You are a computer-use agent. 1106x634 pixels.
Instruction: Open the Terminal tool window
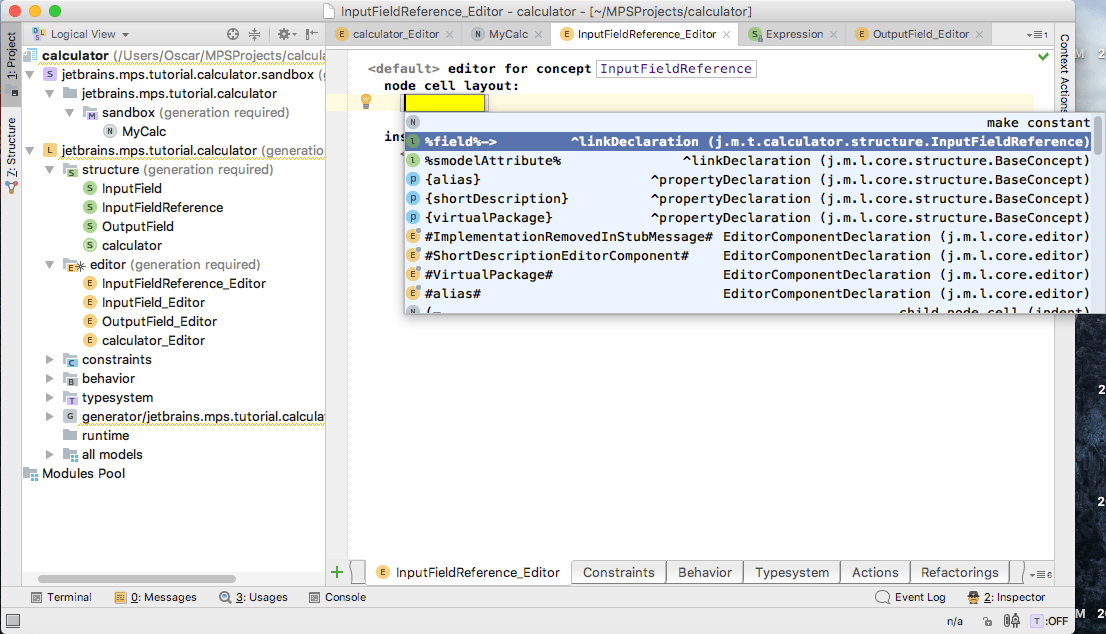[61, 597]
